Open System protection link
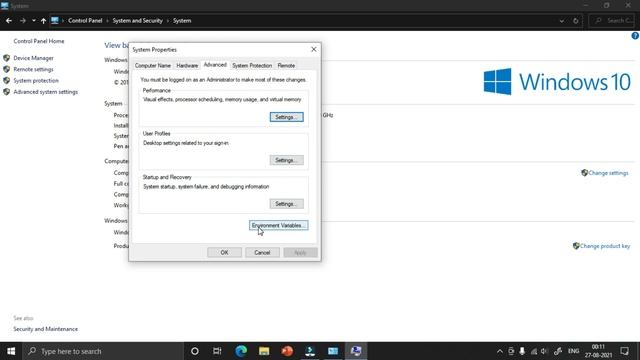The width and height of the screenshot is (640, 360). 36,81
